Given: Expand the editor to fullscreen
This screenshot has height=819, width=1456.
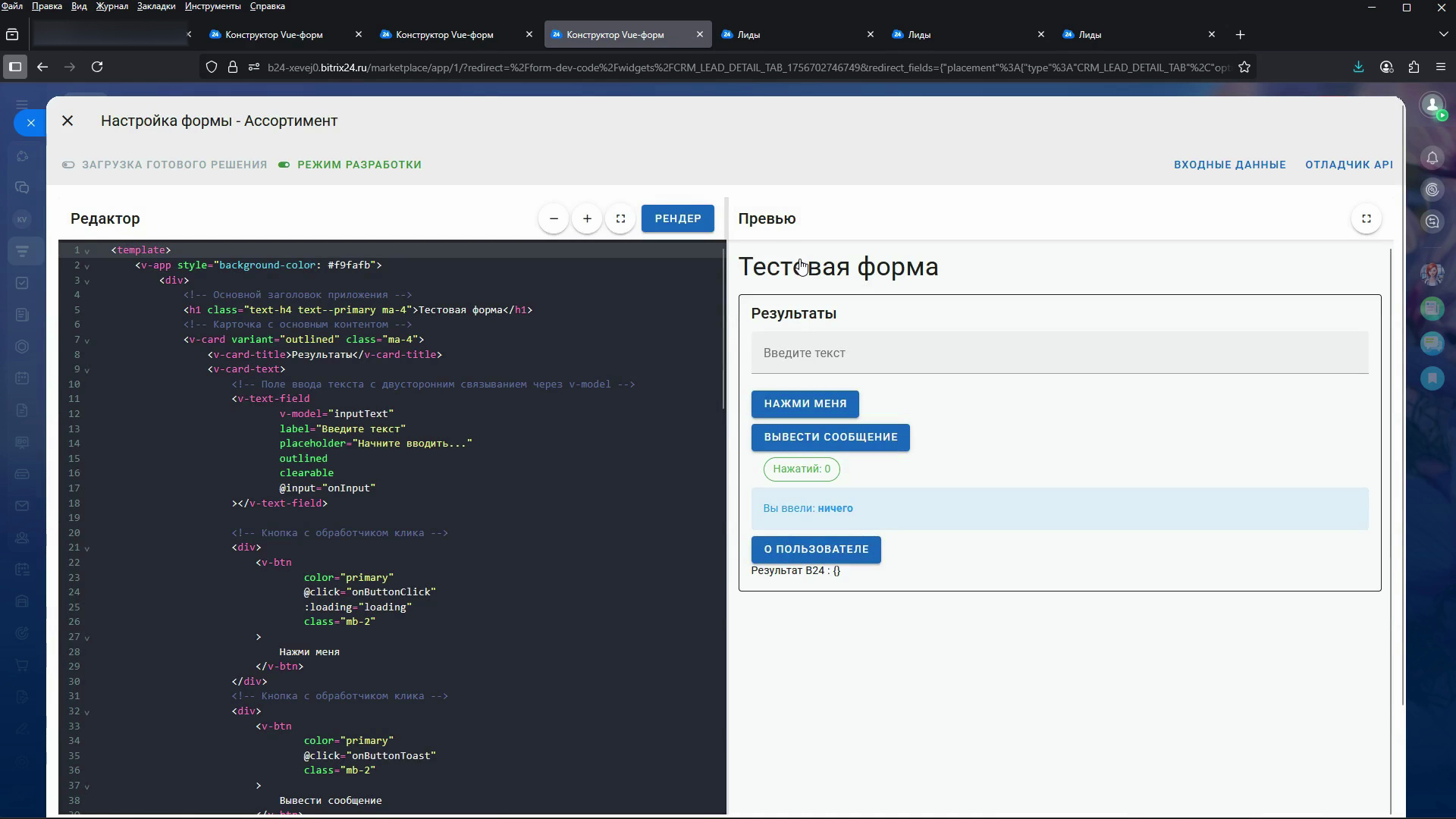Looking at the screenshot, I should click(620, 218).
